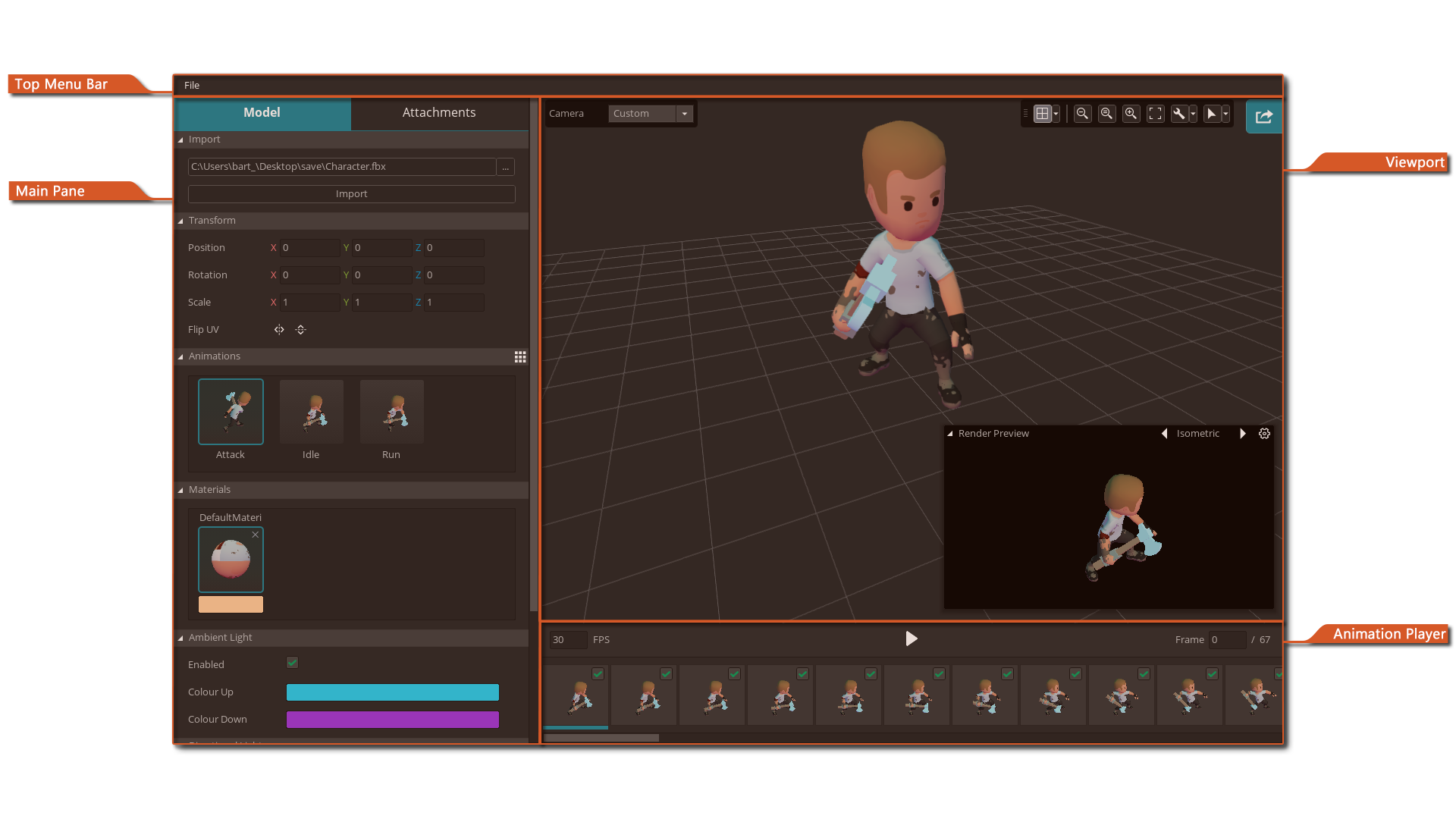Toggle the viewport grid display button

[1043, 114]
